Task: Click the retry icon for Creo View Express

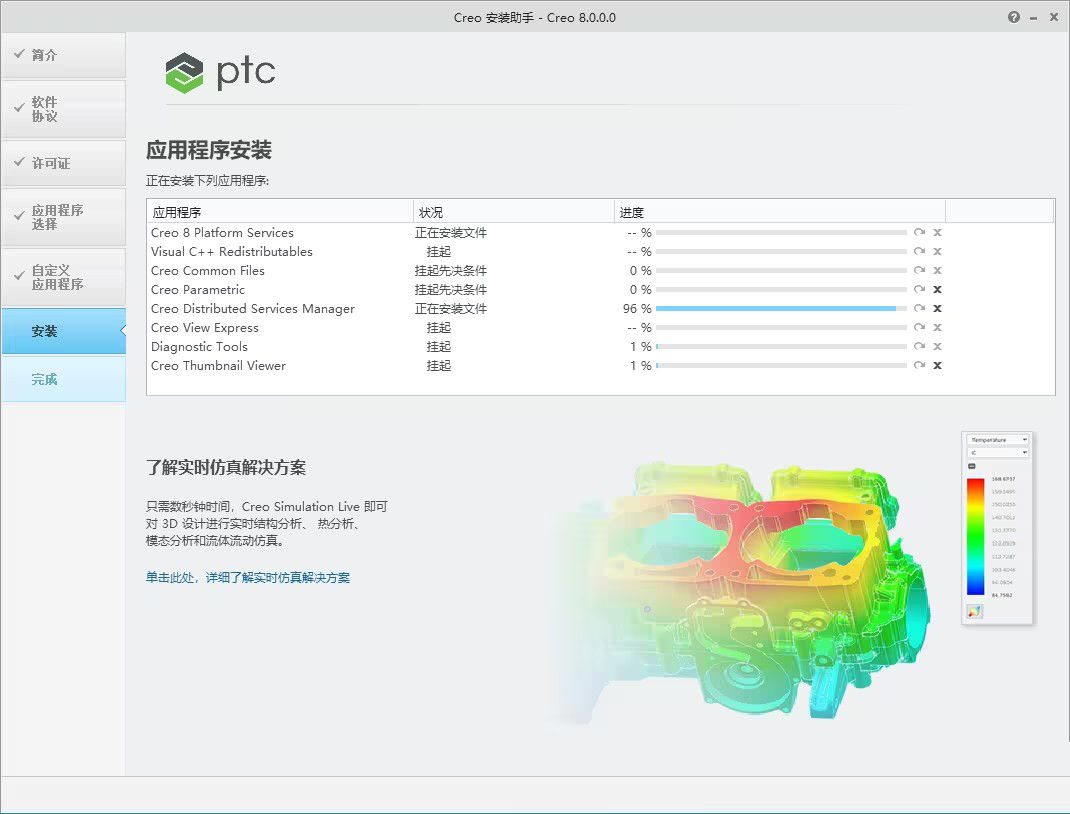Action: [x=919, y=328]
